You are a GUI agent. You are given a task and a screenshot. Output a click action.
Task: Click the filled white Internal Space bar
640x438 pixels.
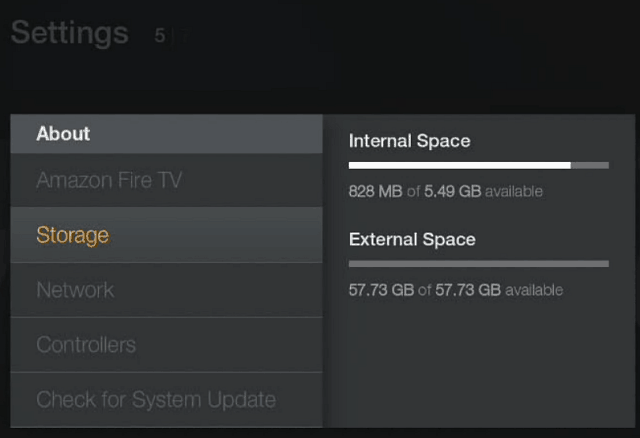click(x=460, y=165)
